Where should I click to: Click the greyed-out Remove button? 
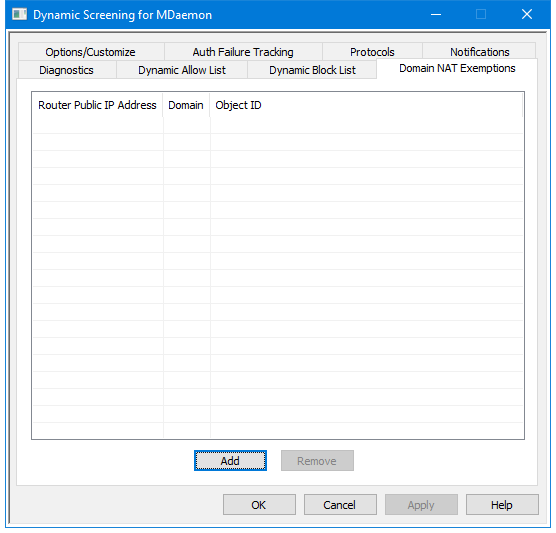click(x=317, y=461)
